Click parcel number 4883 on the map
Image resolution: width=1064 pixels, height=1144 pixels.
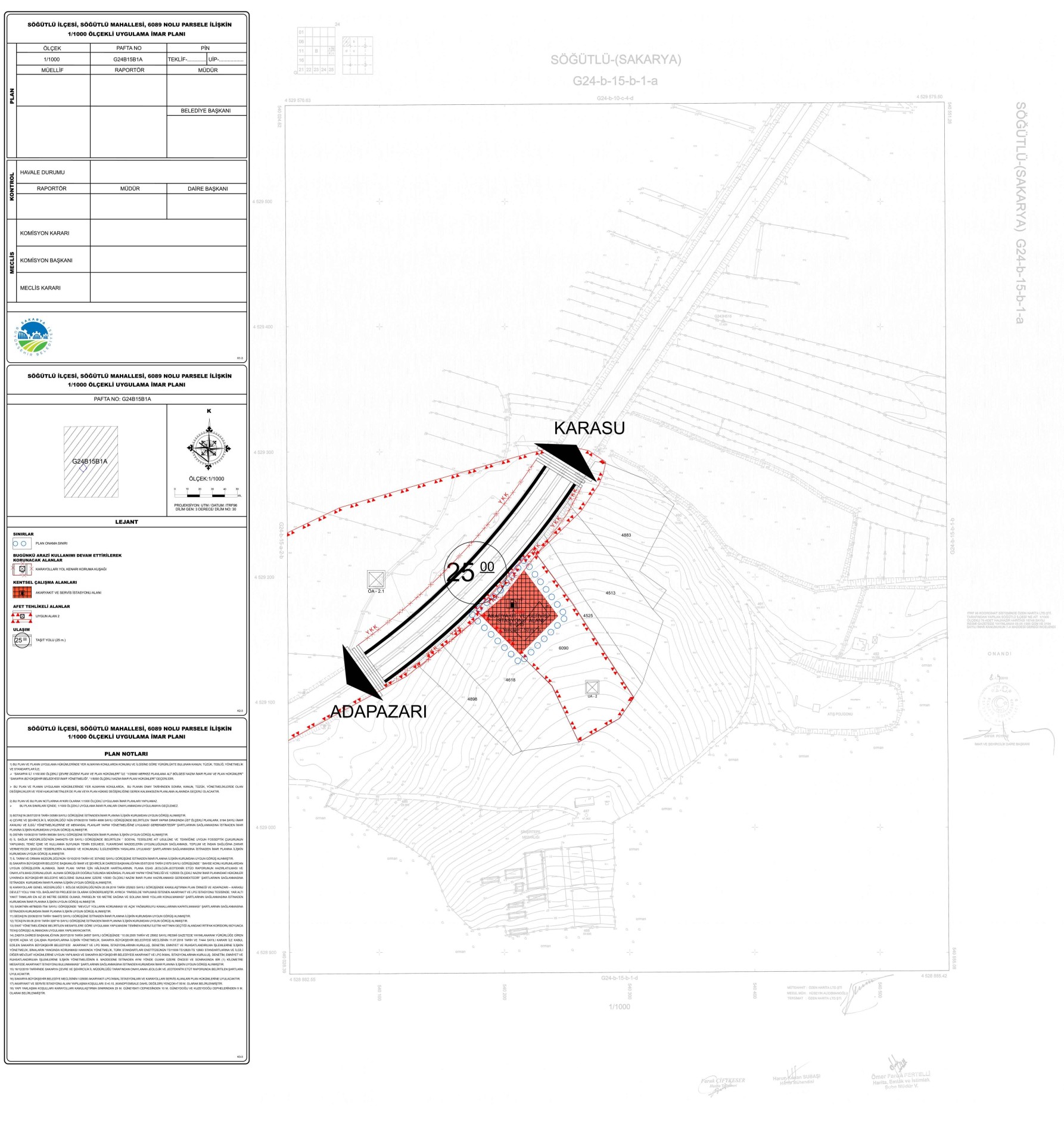tap(626, 535)
